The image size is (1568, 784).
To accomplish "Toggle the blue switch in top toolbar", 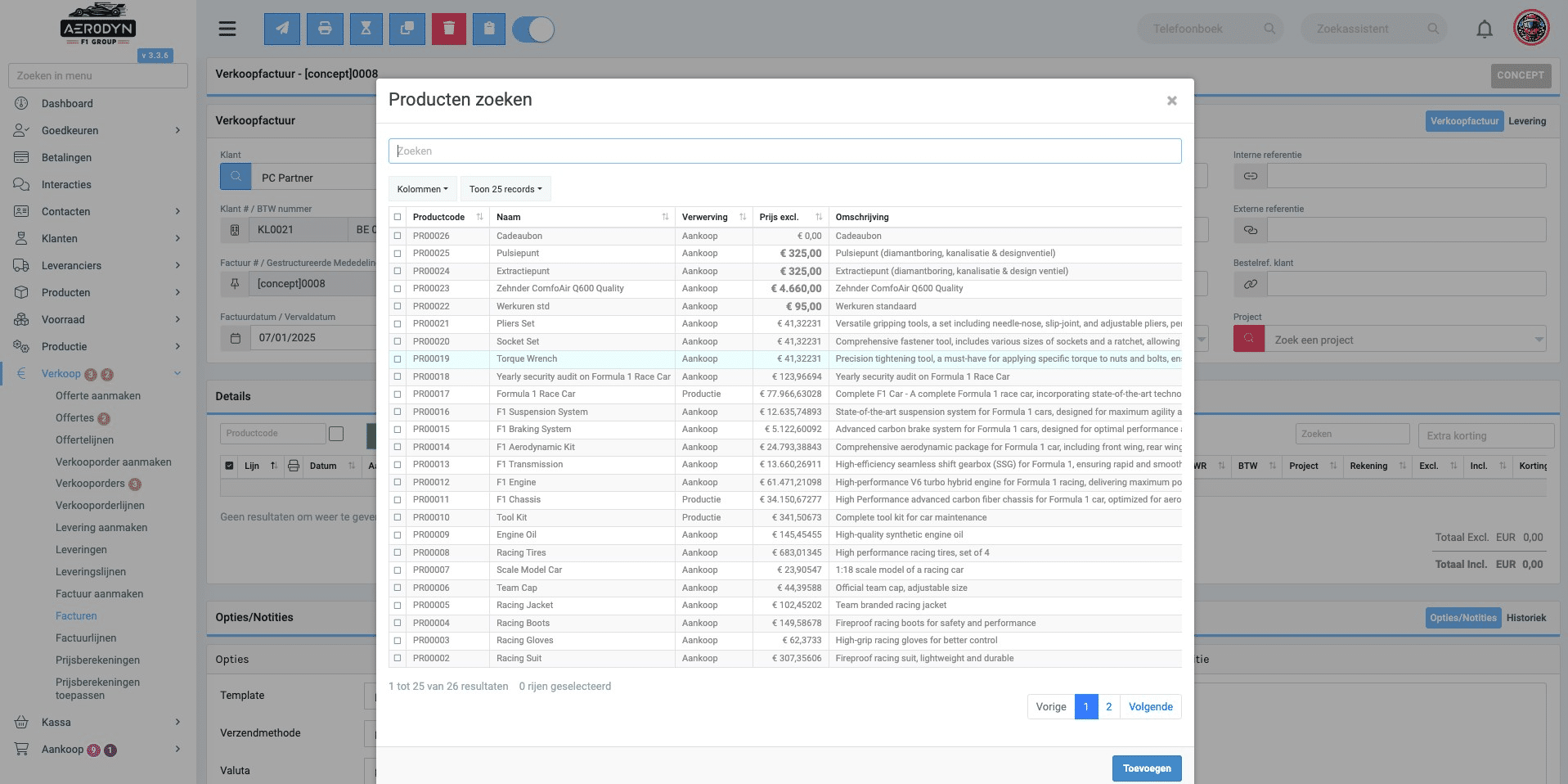I will 533,29.
